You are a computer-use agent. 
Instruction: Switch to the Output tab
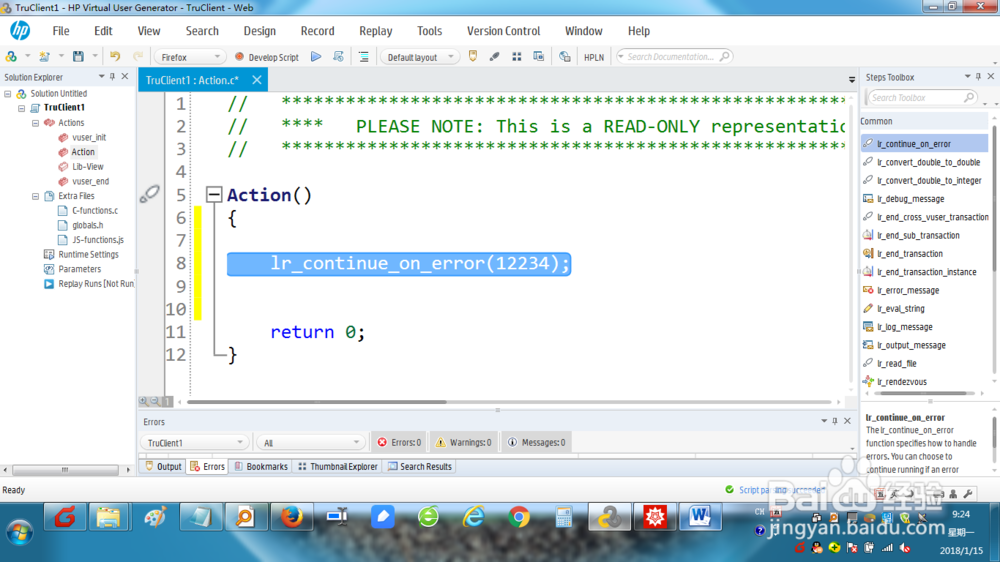coord(163,466)
